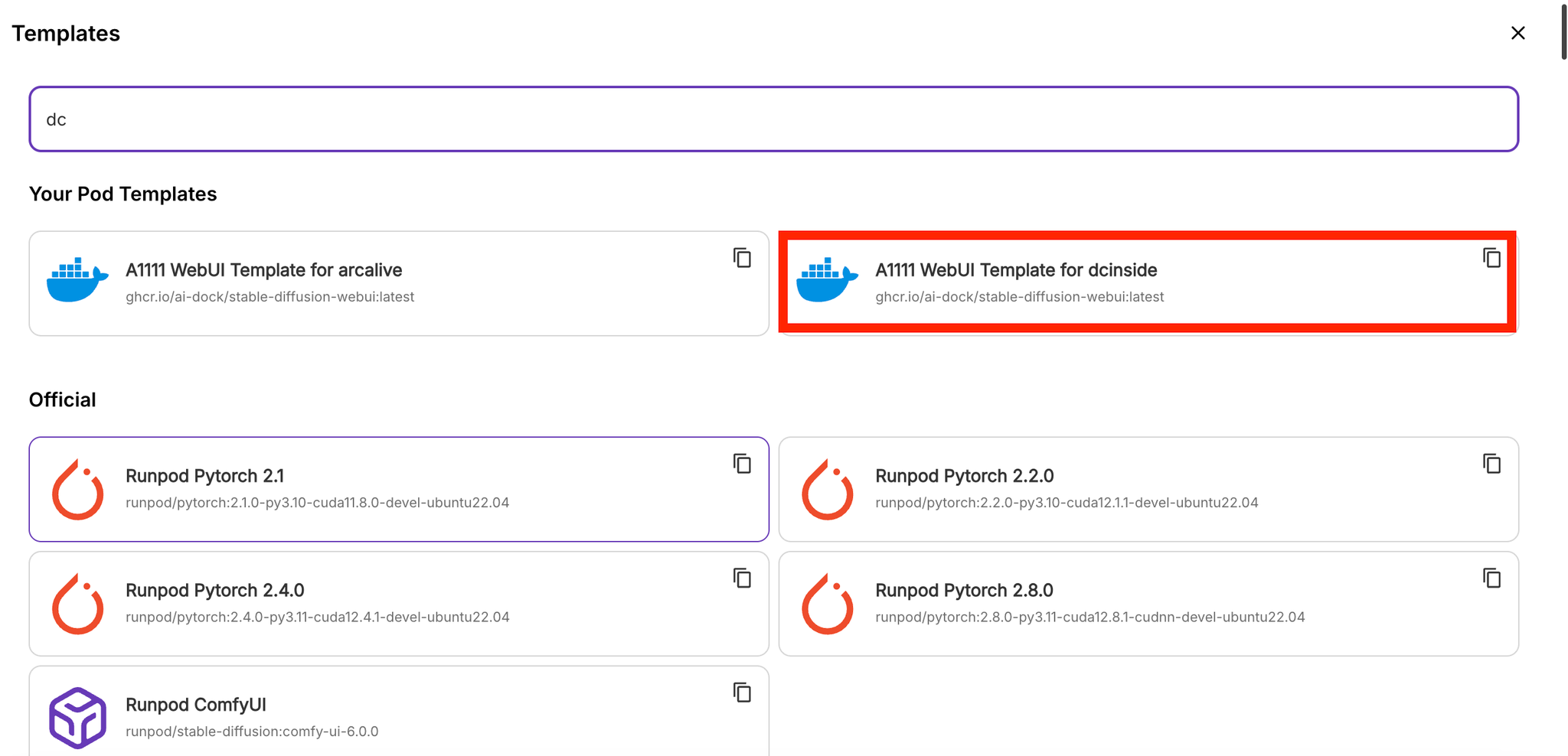Click the Docker whale icon for dcinside

[x=827, y=280]
